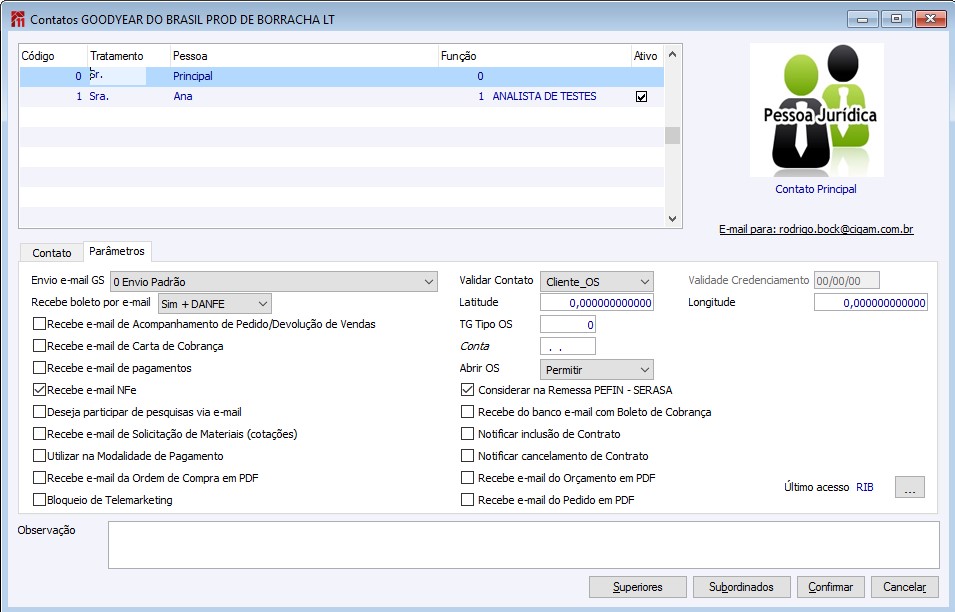Enable Recebe e-mail de pagamentos

(40, 368)
